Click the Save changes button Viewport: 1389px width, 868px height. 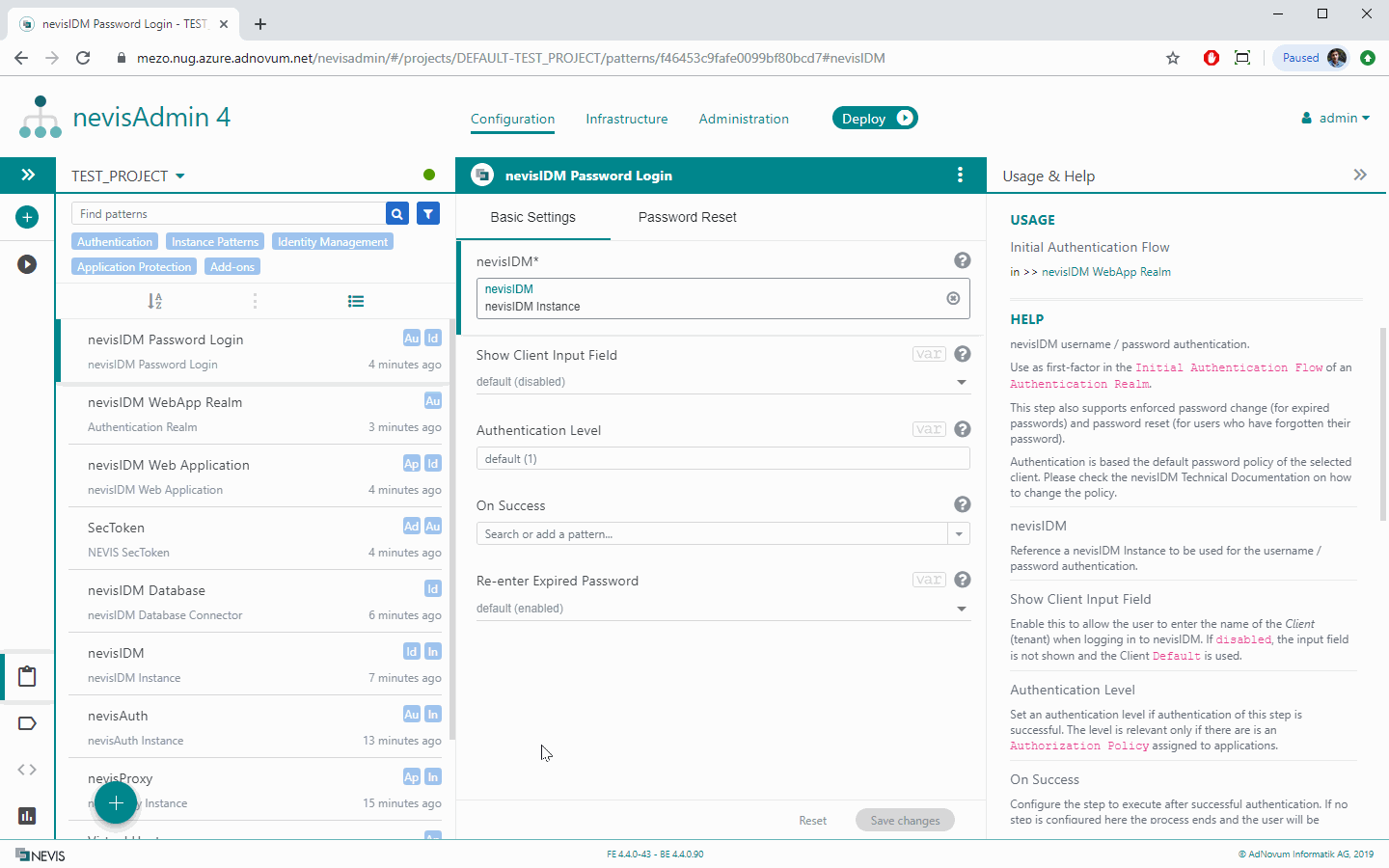point(905,821)
